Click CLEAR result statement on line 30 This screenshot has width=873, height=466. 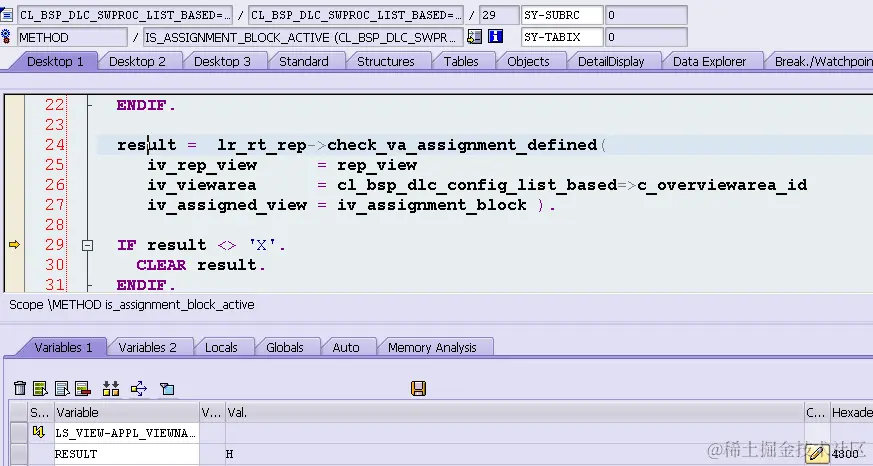200,265
